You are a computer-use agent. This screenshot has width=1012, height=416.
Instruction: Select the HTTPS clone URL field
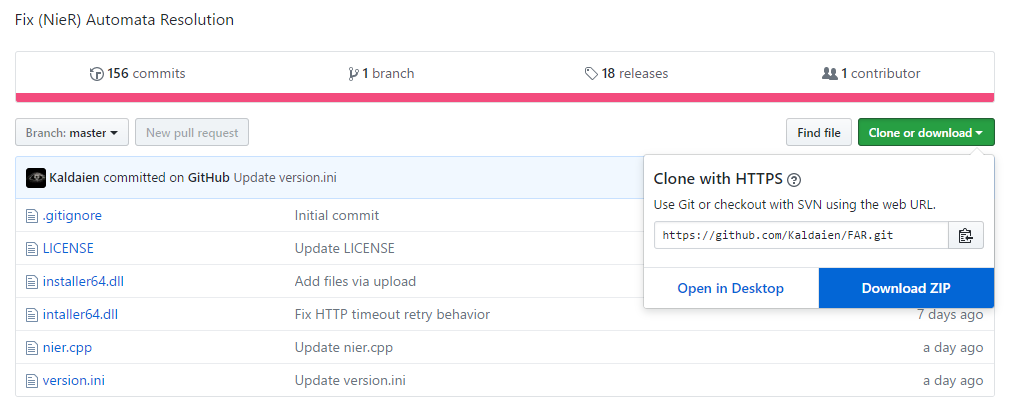tap(801, 236)
